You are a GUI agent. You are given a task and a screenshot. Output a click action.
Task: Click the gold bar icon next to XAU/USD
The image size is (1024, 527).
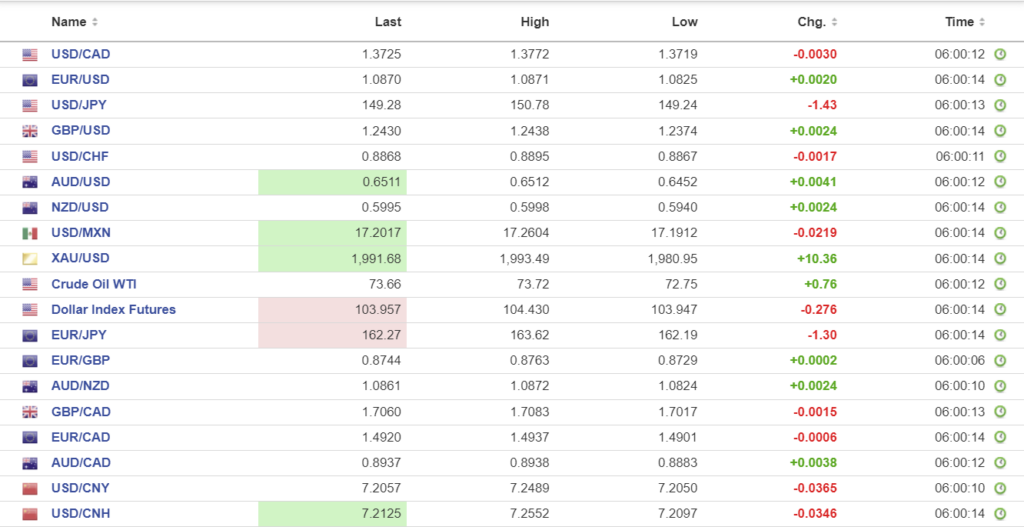30,259
